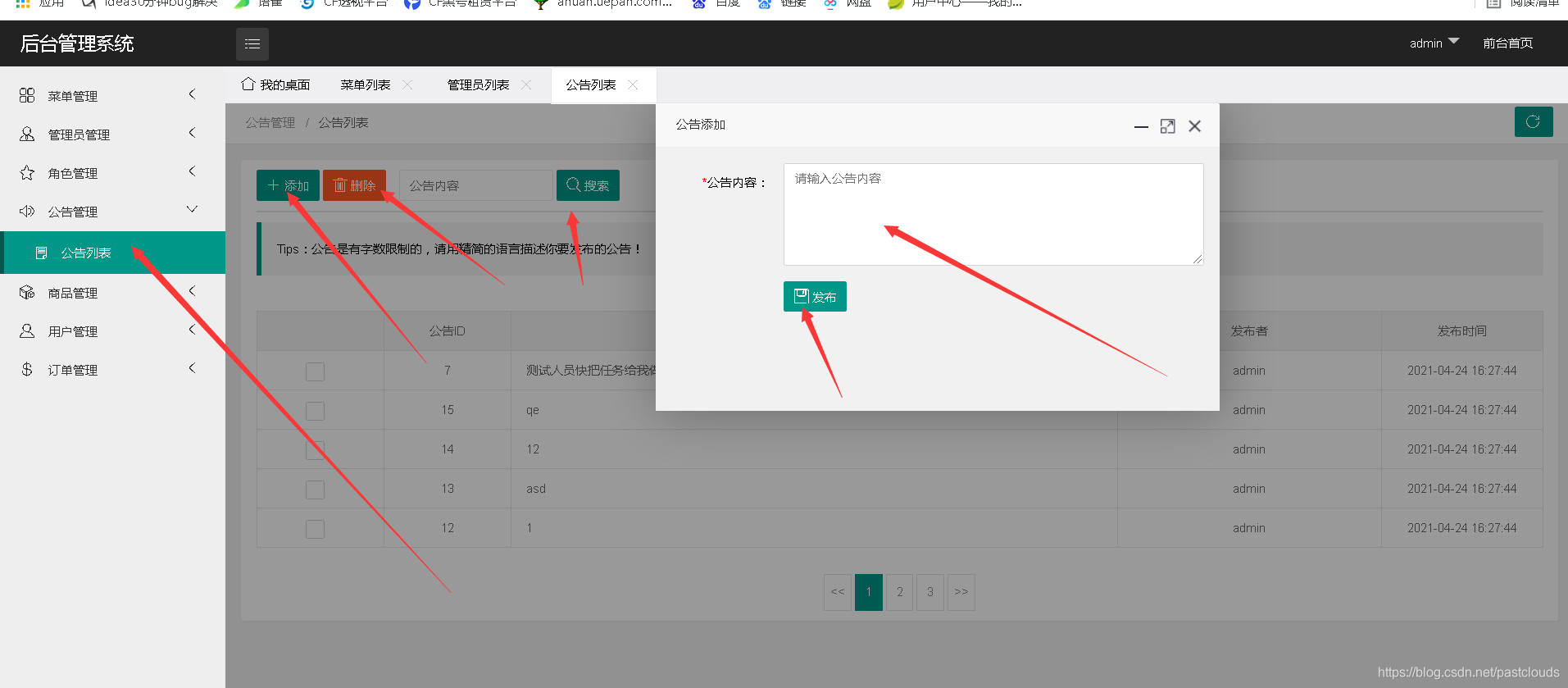Go to previous page with << button
The width and height of the screenshot is (1568, 688).
838,592
